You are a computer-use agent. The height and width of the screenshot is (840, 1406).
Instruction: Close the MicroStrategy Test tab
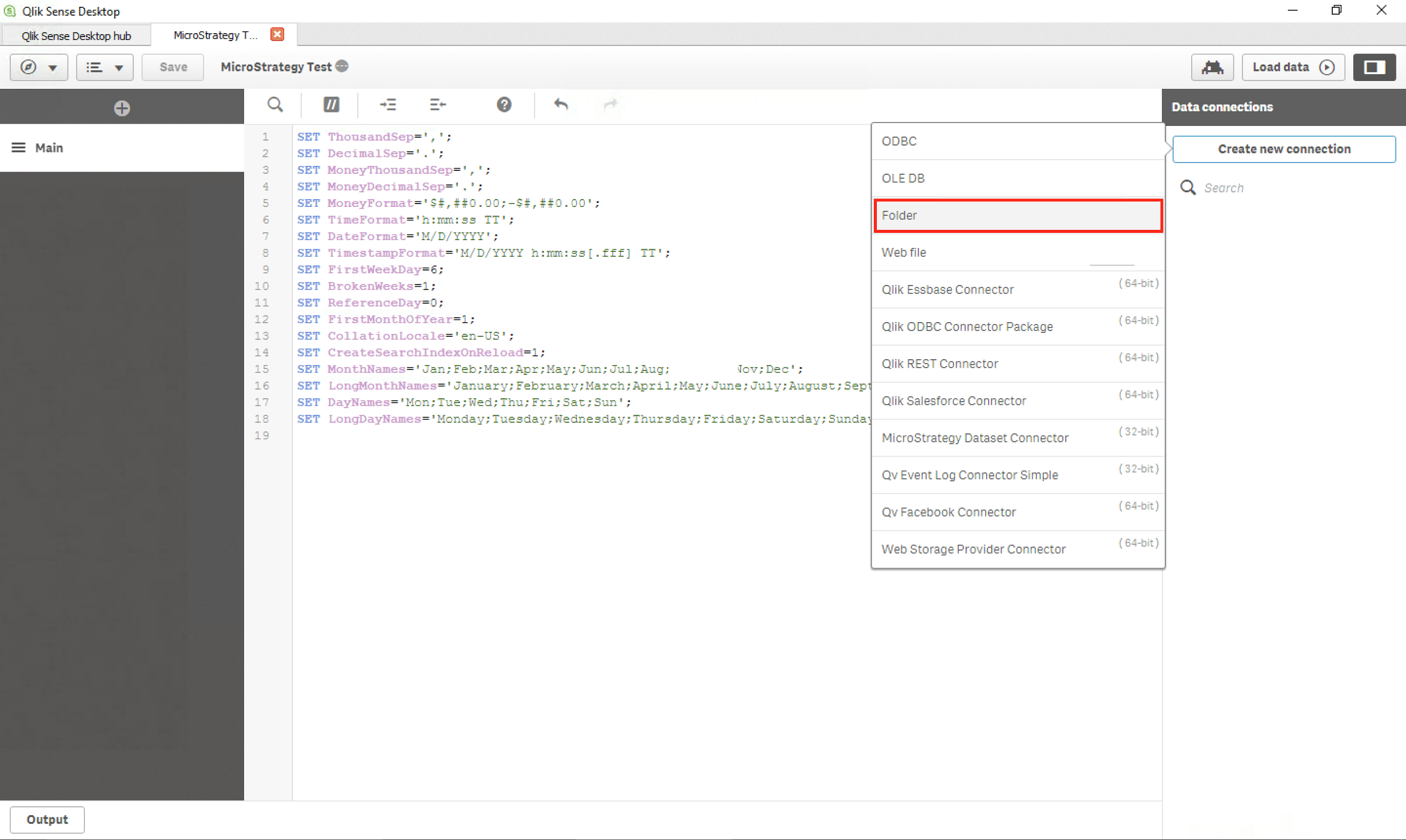[x=277, y=34]
